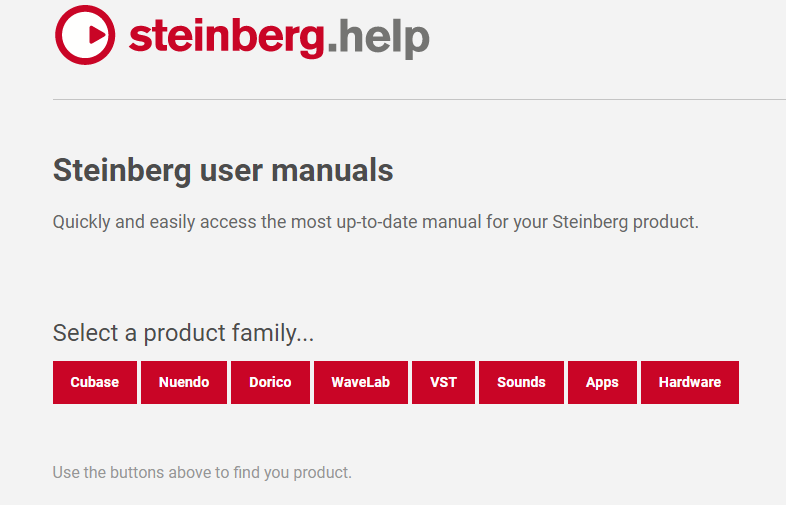Click the word manuals in the heading

[332, 171]
